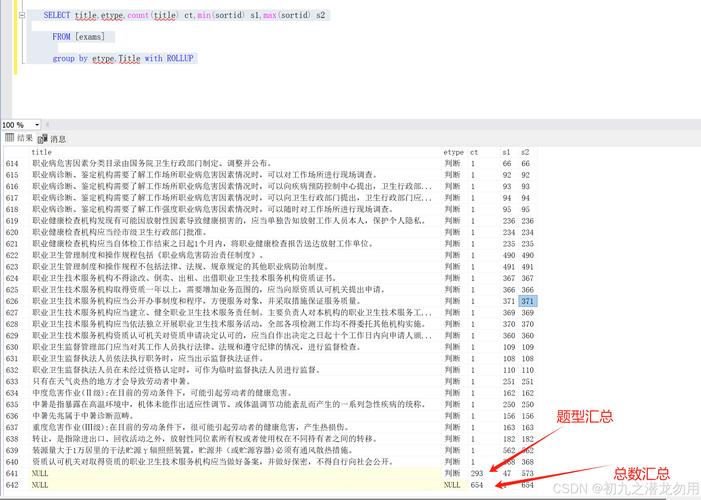Click the 293 ct cell in row 641

477,473
